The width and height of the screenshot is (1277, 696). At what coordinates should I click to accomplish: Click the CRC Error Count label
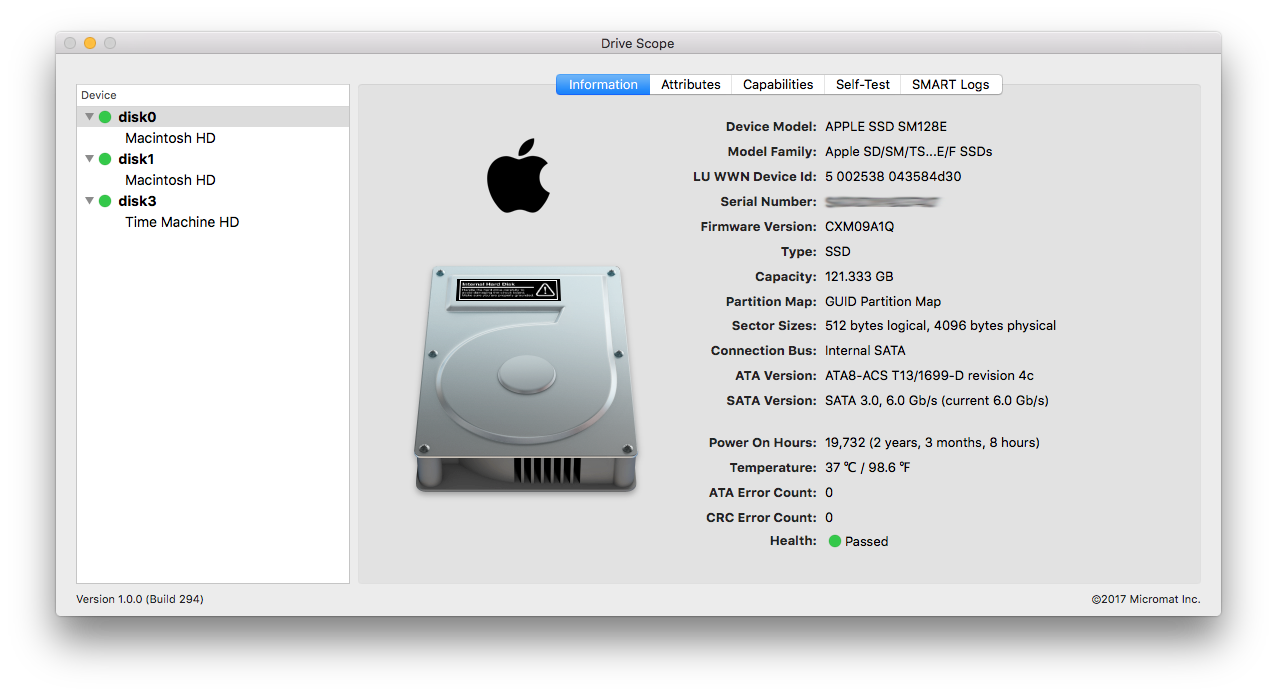coord(762,518)
